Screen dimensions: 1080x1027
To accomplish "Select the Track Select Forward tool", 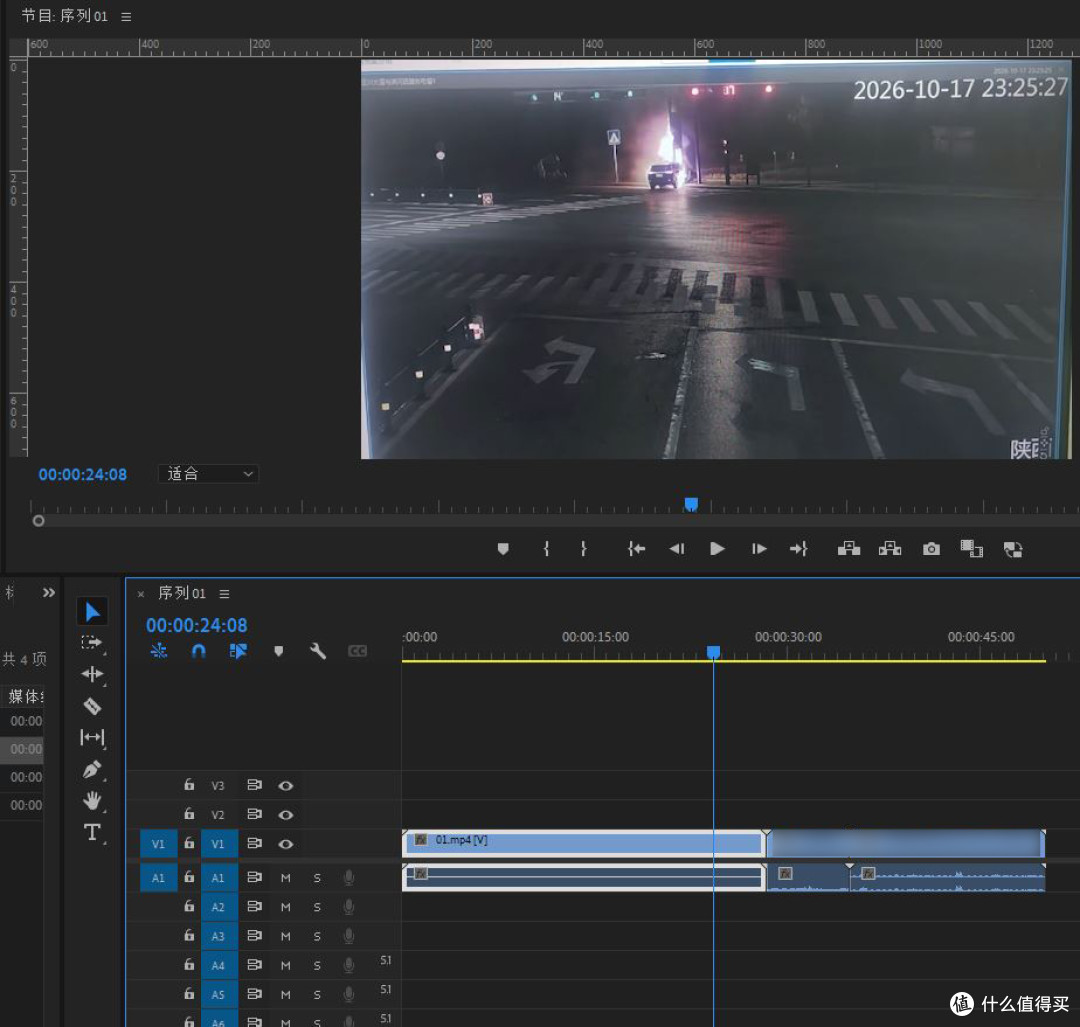I will point(91,643).
